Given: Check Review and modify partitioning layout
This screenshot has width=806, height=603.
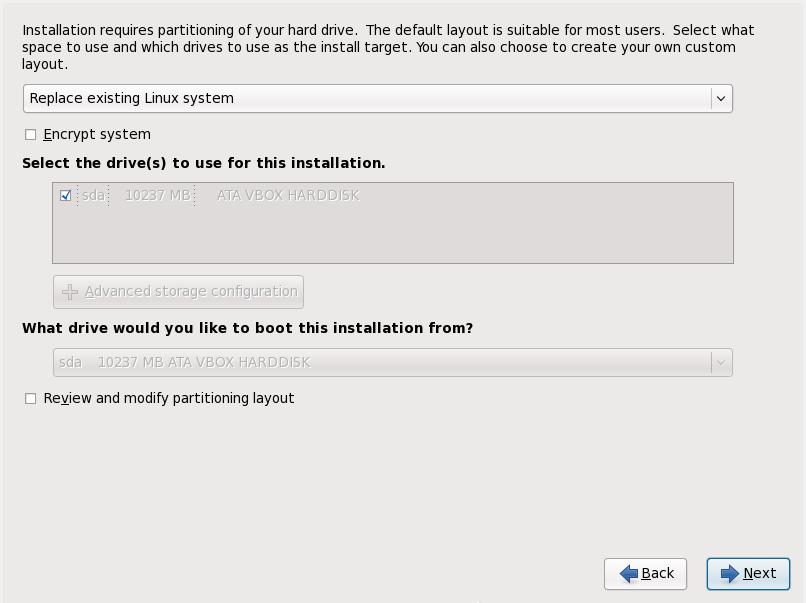Looking at the screenshot, I should [x=30, y=398].
